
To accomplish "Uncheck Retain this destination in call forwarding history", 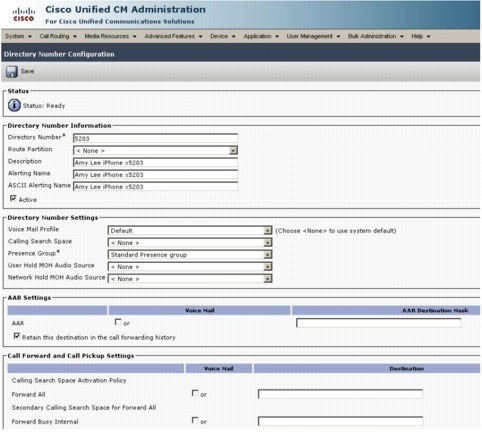I will (17, 336).
